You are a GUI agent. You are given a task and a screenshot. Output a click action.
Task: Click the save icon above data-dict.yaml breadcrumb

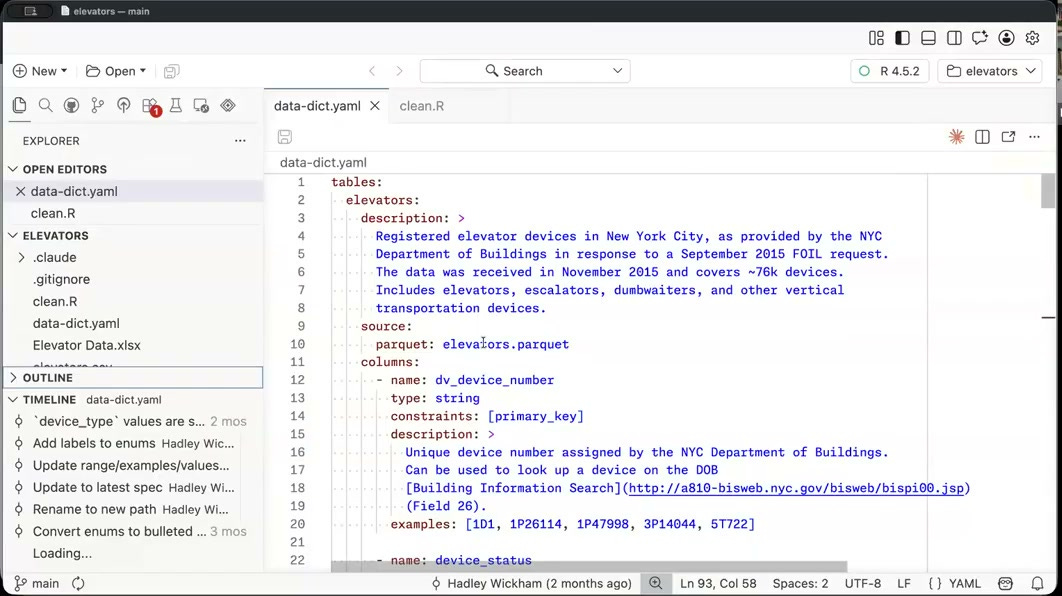click(284, 137)
